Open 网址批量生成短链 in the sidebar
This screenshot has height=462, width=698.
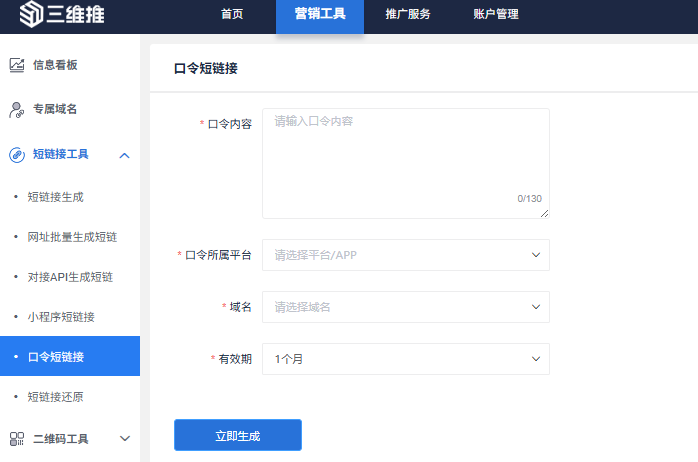tap(72, 237)
